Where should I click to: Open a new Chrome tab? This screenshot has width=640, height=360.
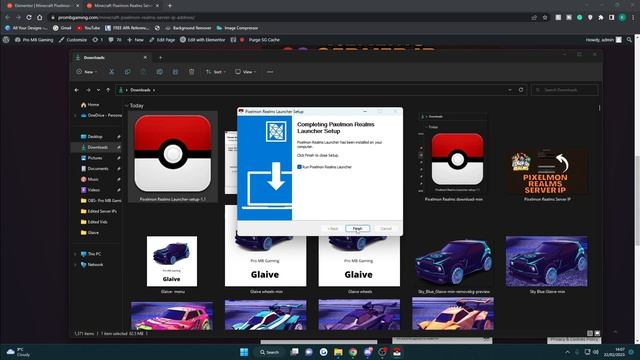click(x=170, y=6)
